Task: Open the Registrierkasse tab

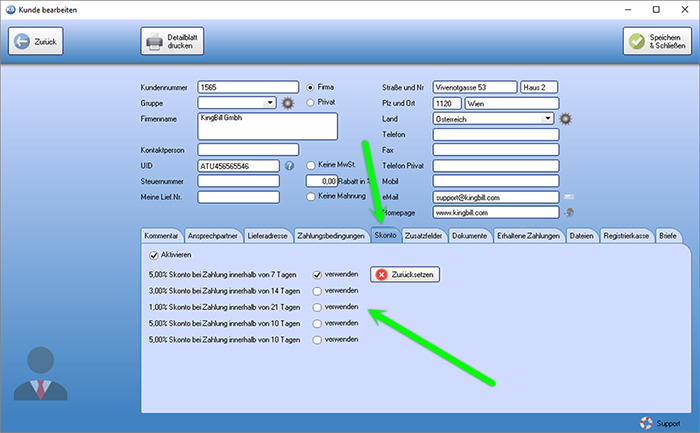Action: 626,236
